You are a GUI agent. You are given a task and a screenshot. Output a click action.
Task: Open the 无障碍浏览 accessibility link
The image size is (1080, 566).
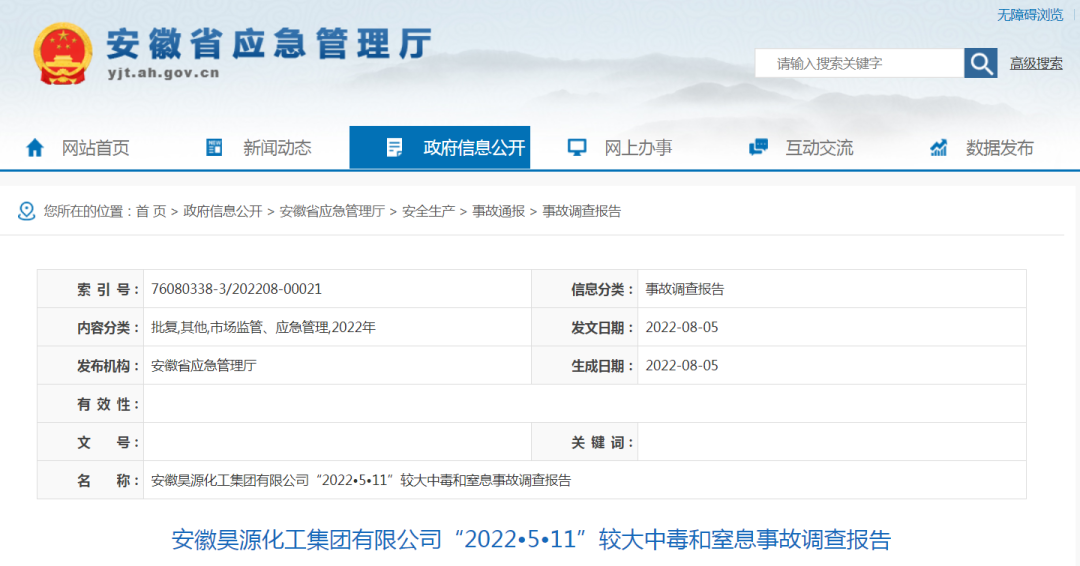[x=1030, y=15]
